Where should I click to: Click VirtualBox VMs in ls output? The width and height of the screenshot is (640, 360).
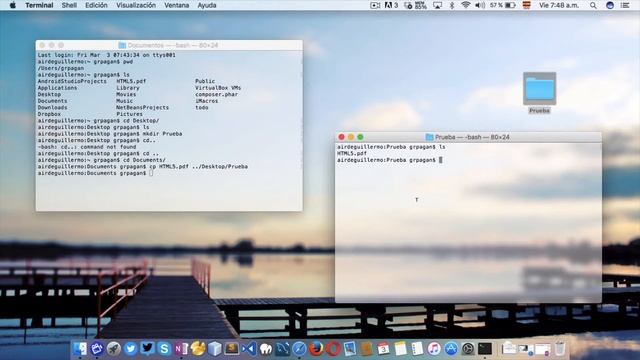coord(218,88)
